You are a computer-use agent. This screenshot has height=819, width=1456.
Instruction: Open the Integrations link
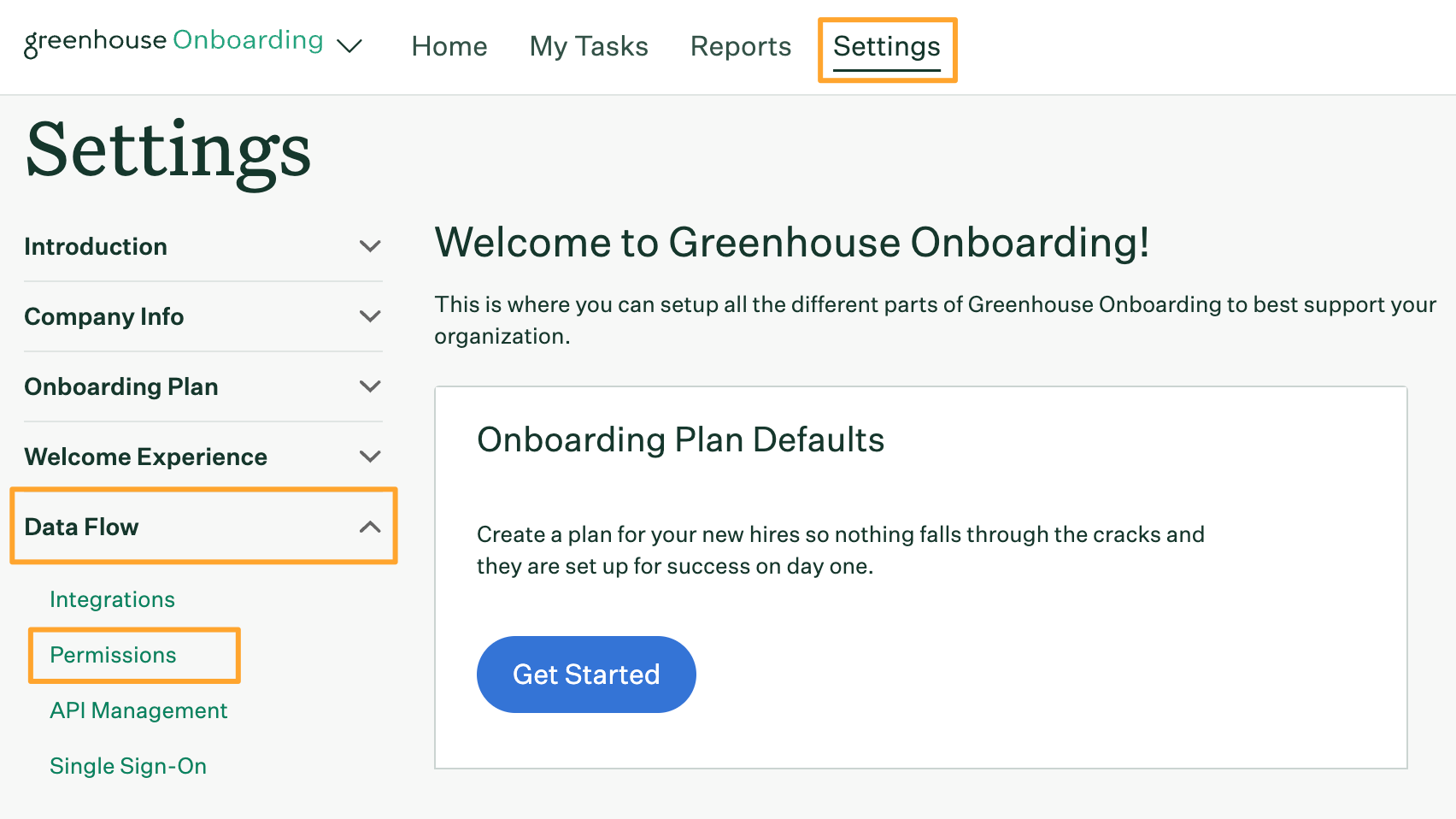(112, 599)
